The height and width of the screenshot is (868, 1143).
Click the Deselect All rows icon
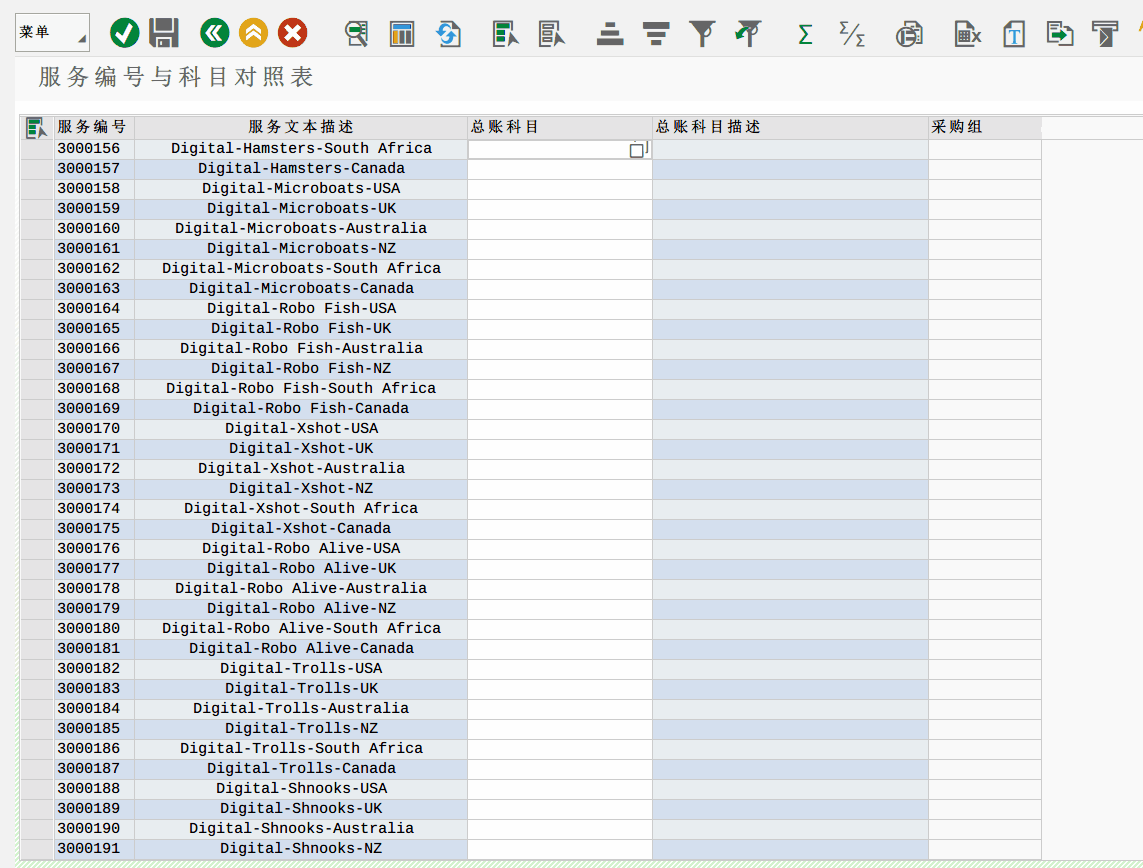tap(551, 34)
